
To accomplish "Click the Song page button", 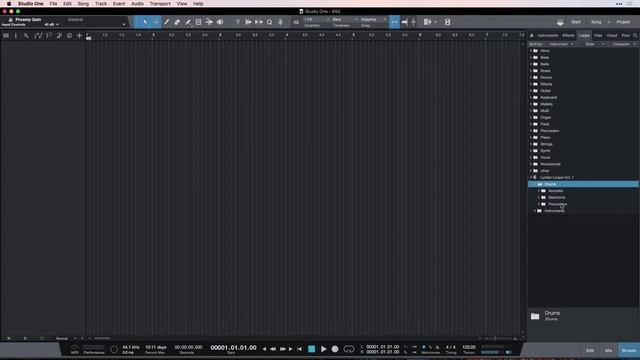I will [596, 22].
